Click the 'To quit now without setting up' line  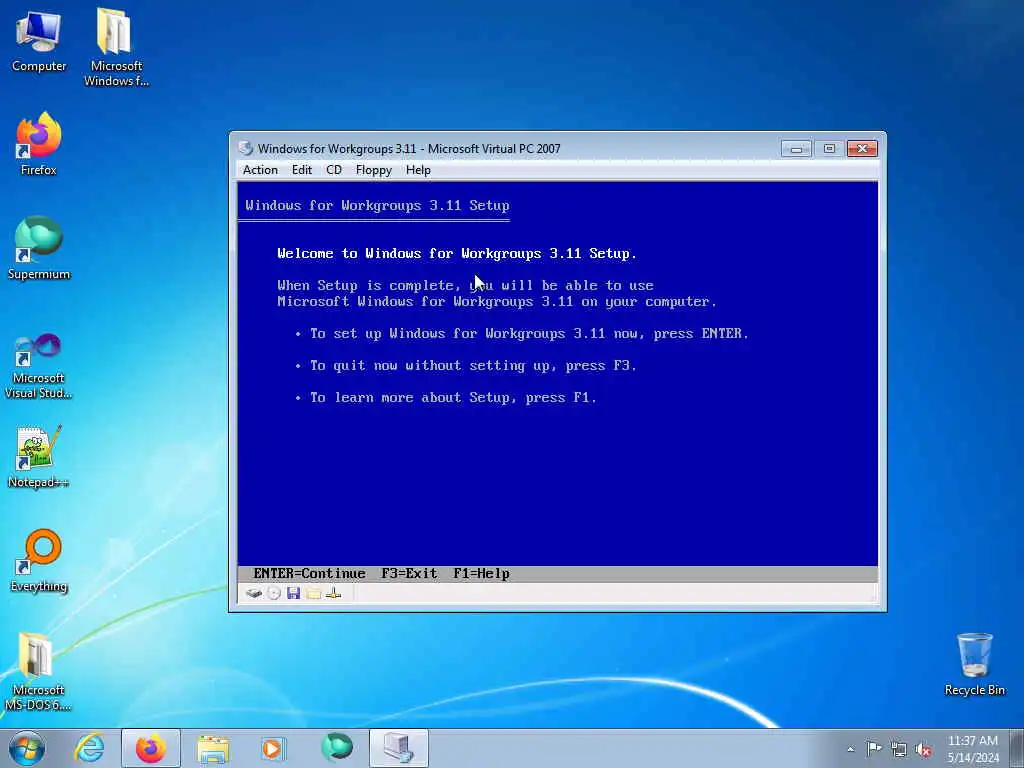click(473, 366)
